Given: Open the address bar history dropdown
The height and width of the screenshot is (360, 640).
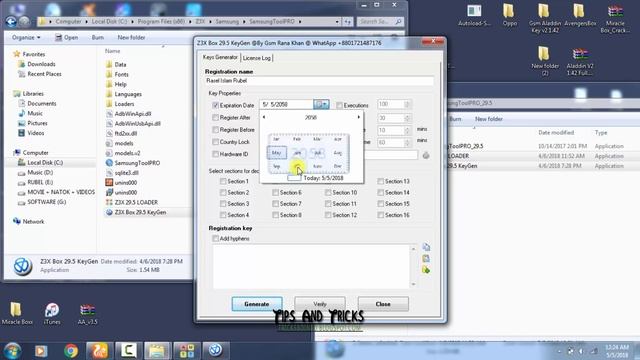Looking at the screenshot, I should pyautogui.click(x=337, y=22).
